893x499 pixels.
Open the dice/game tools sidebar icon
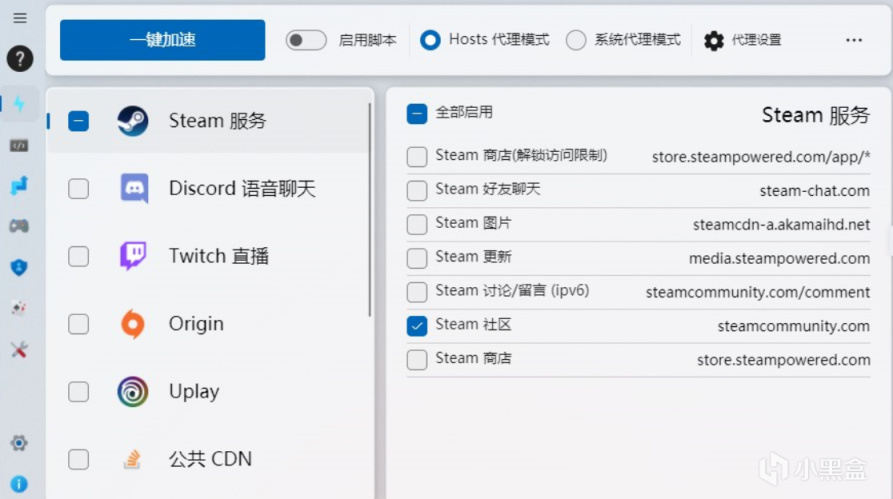19,308
